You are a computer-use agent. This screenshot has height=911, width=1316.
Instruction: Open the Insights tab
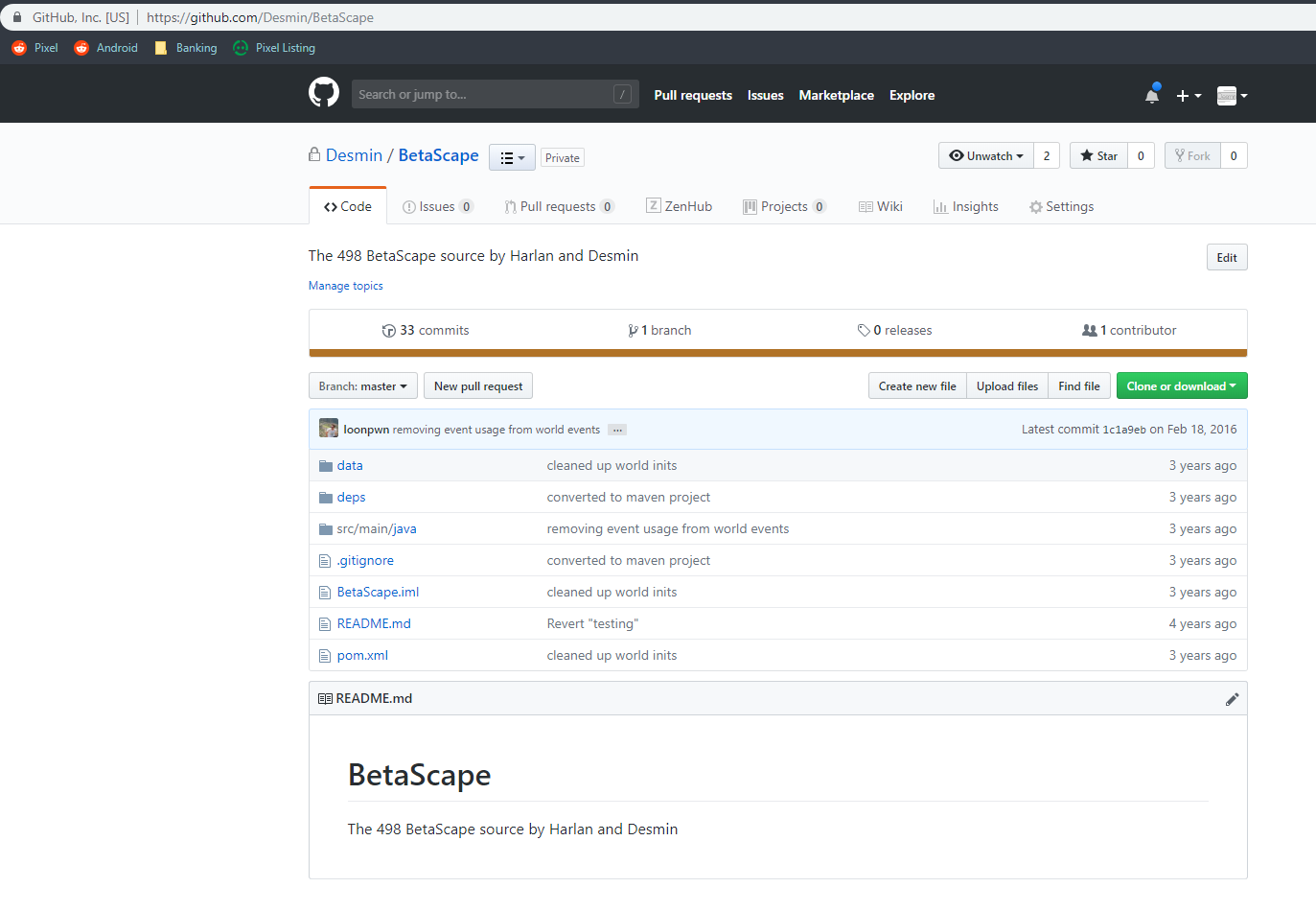pos(966,206)
